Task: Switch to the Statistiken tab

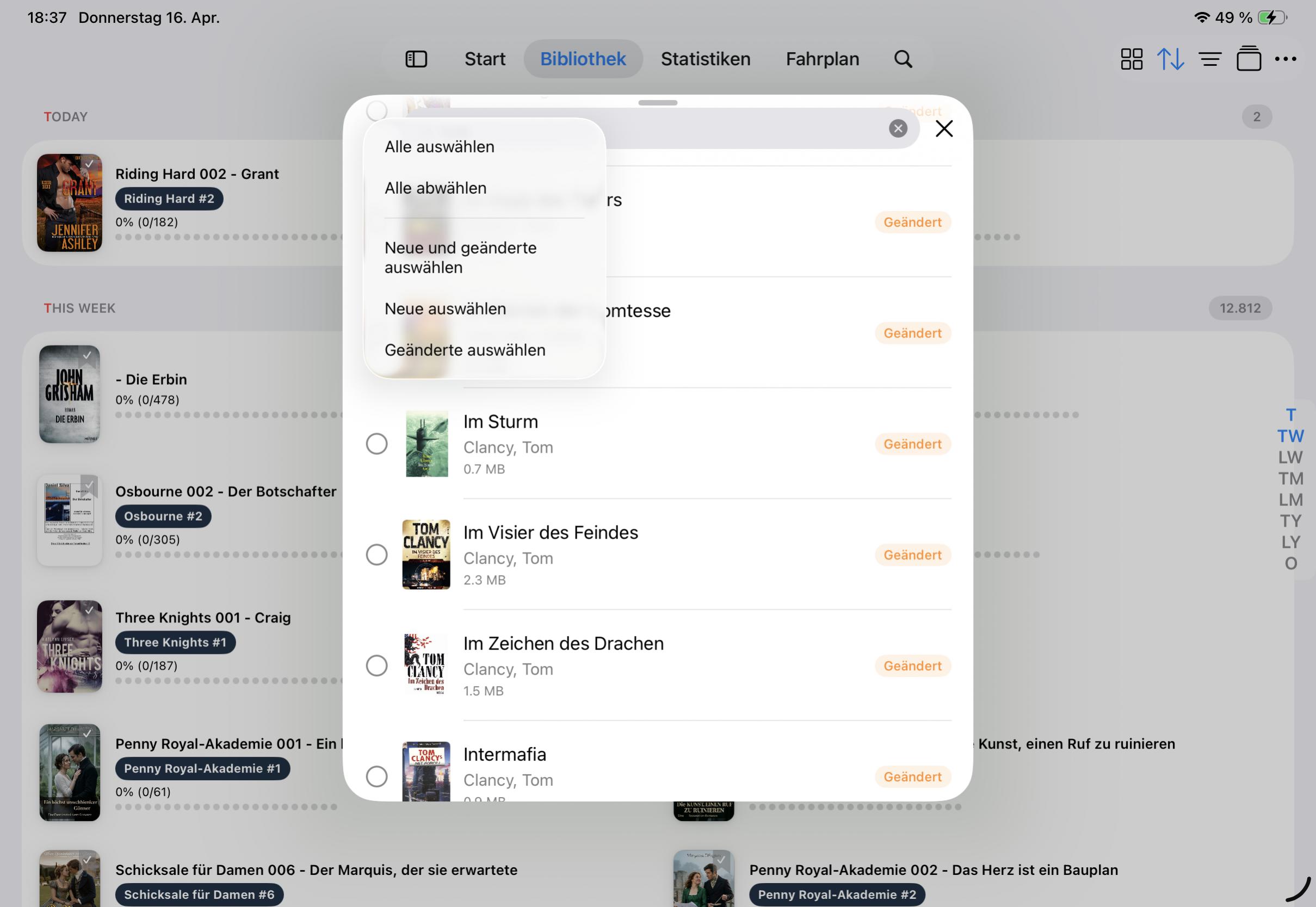Action: tap(705, 59)
